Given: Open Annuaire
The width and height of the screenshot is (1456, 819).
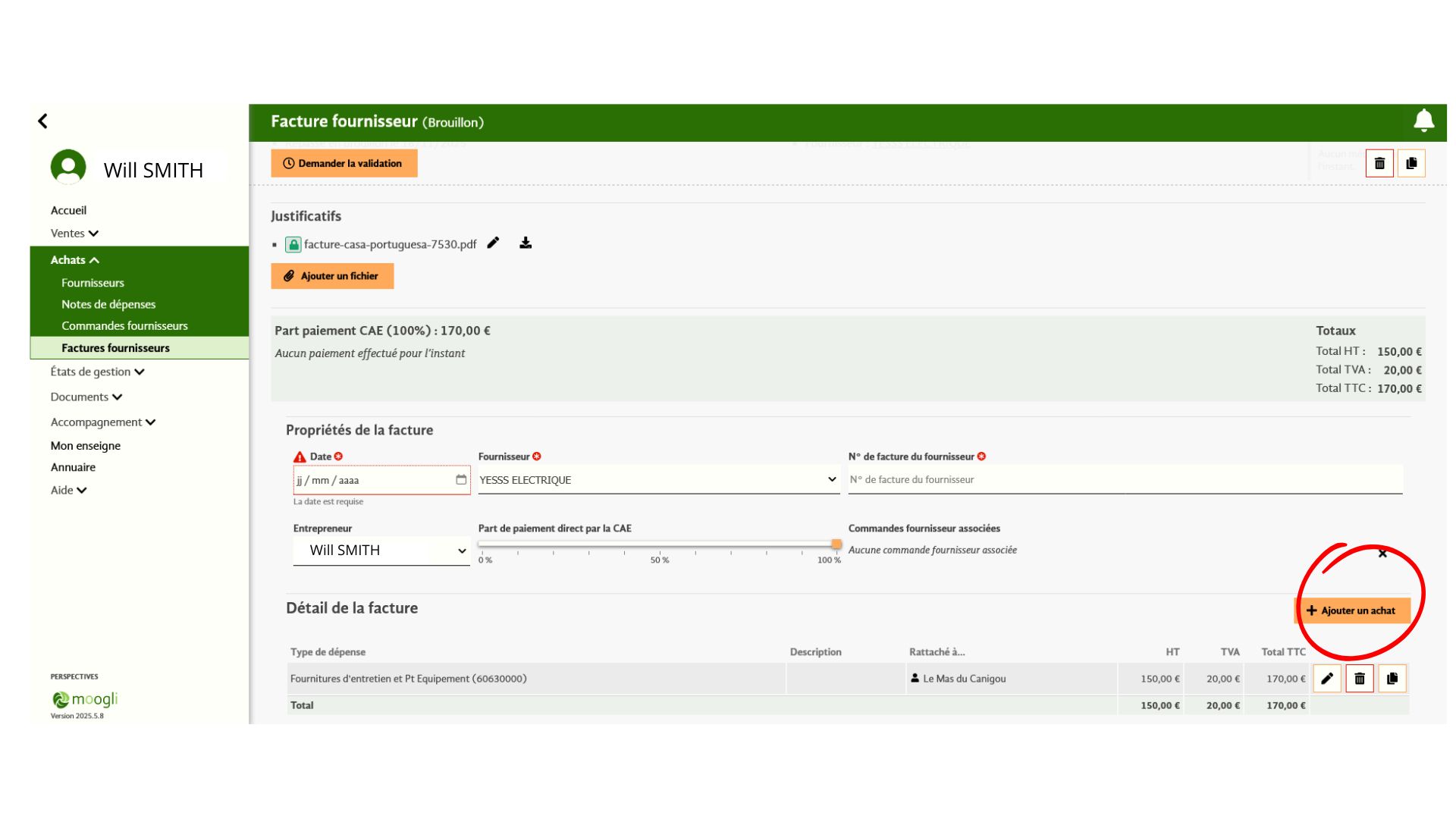Looking at the screenshot, I should (73, 467).
